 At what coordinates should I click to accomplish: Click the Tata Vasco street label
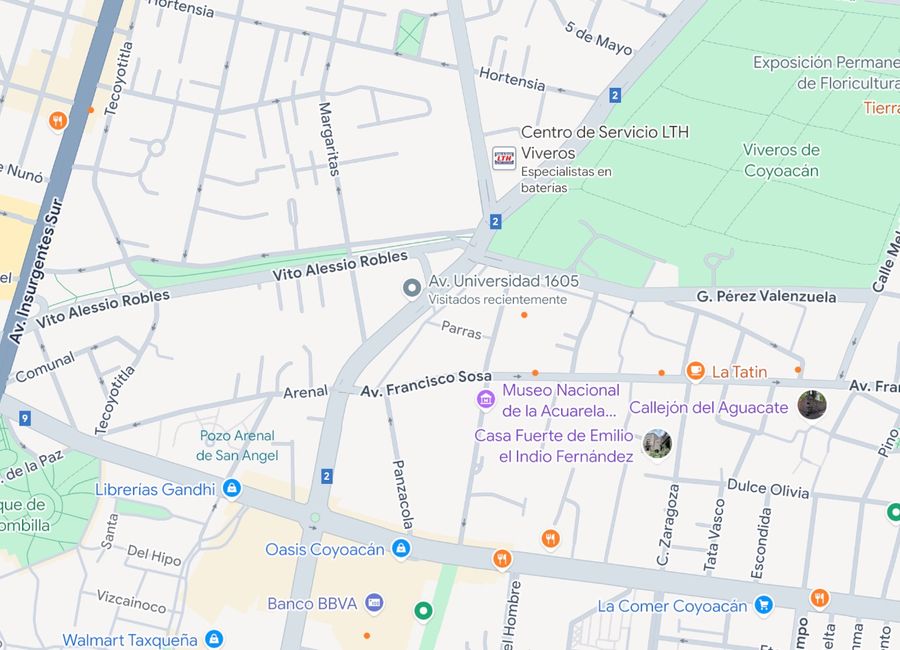[714, 535]
